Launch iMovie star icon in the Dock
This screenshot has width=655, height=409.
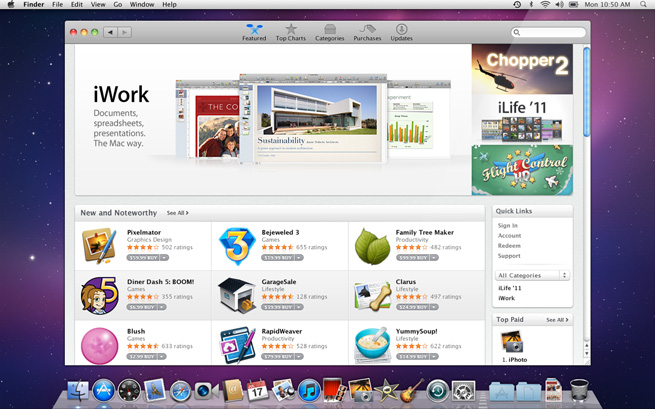[x=386, y=391]
